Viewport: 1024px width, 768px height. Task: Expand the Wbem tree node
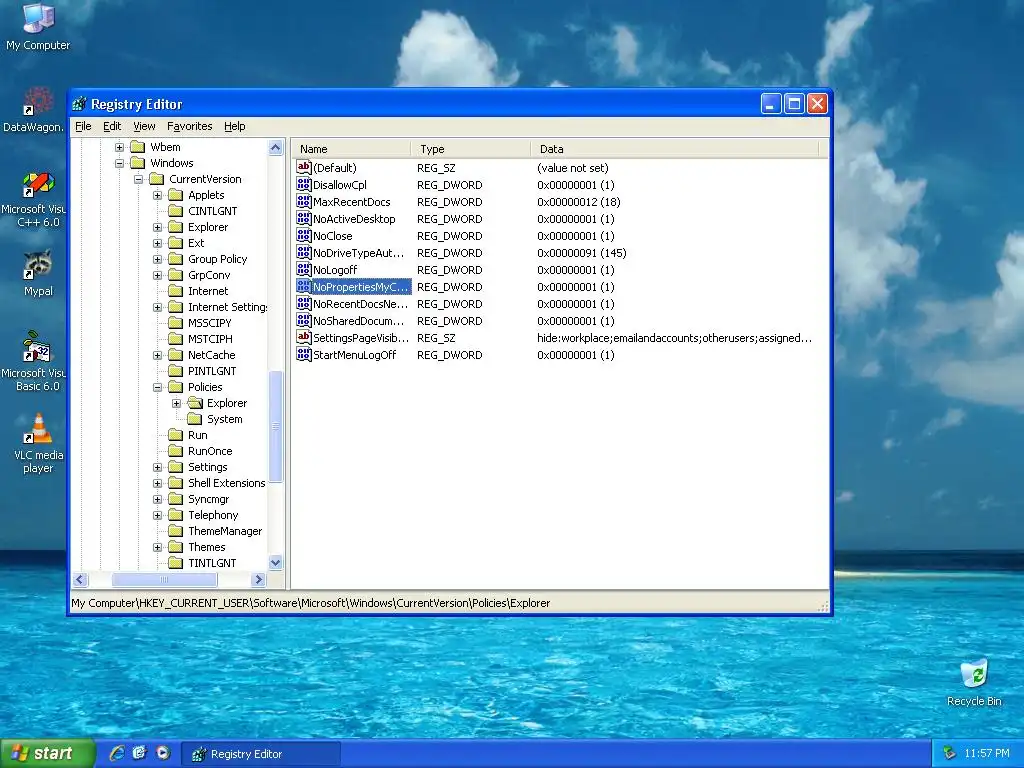point(120,147)
